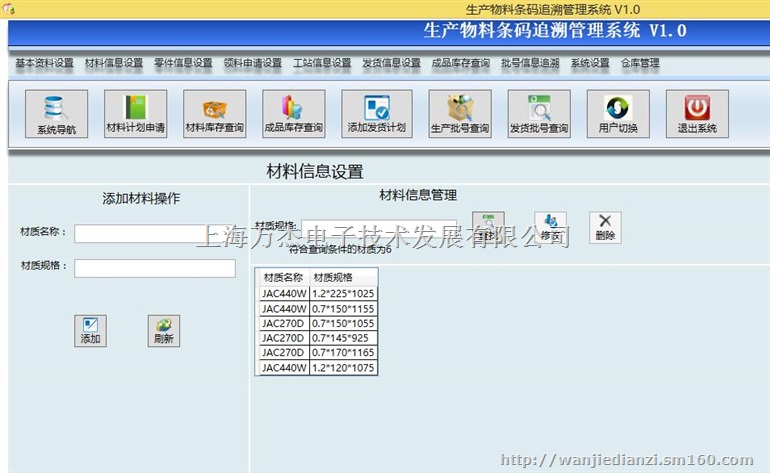Viewport: 770px width, 473px height.
Task: Open the 成品库存查询 toolbar button
Action: (294, 113)
